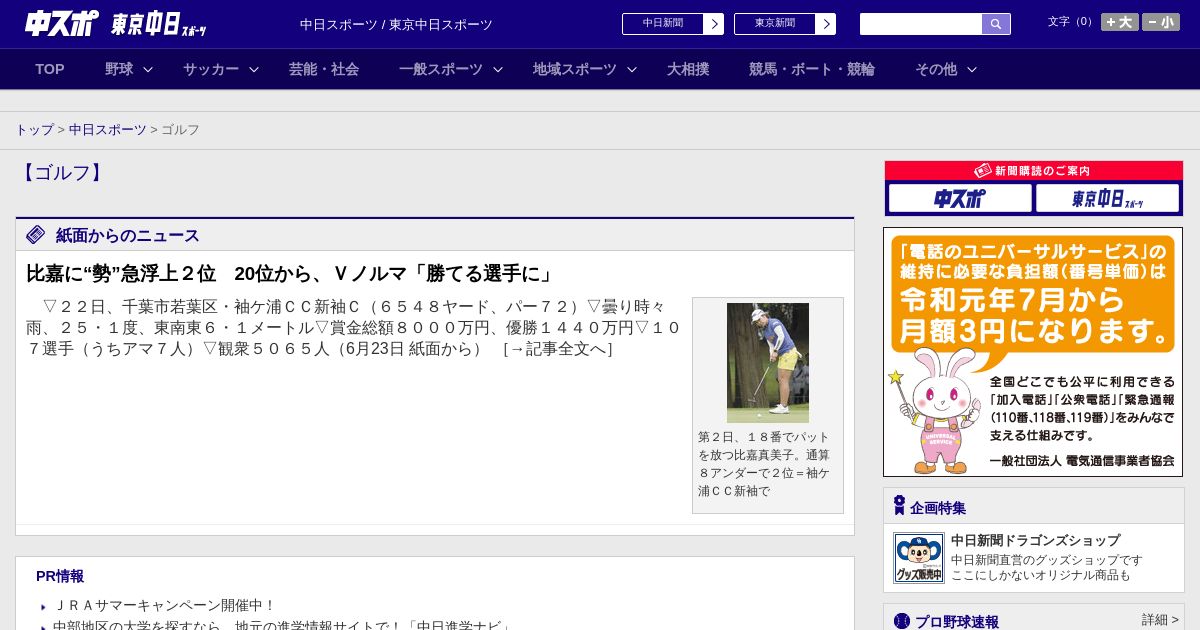Focus the site search input field
Viewport: 1200px width, 630px height.
point(921,24)
